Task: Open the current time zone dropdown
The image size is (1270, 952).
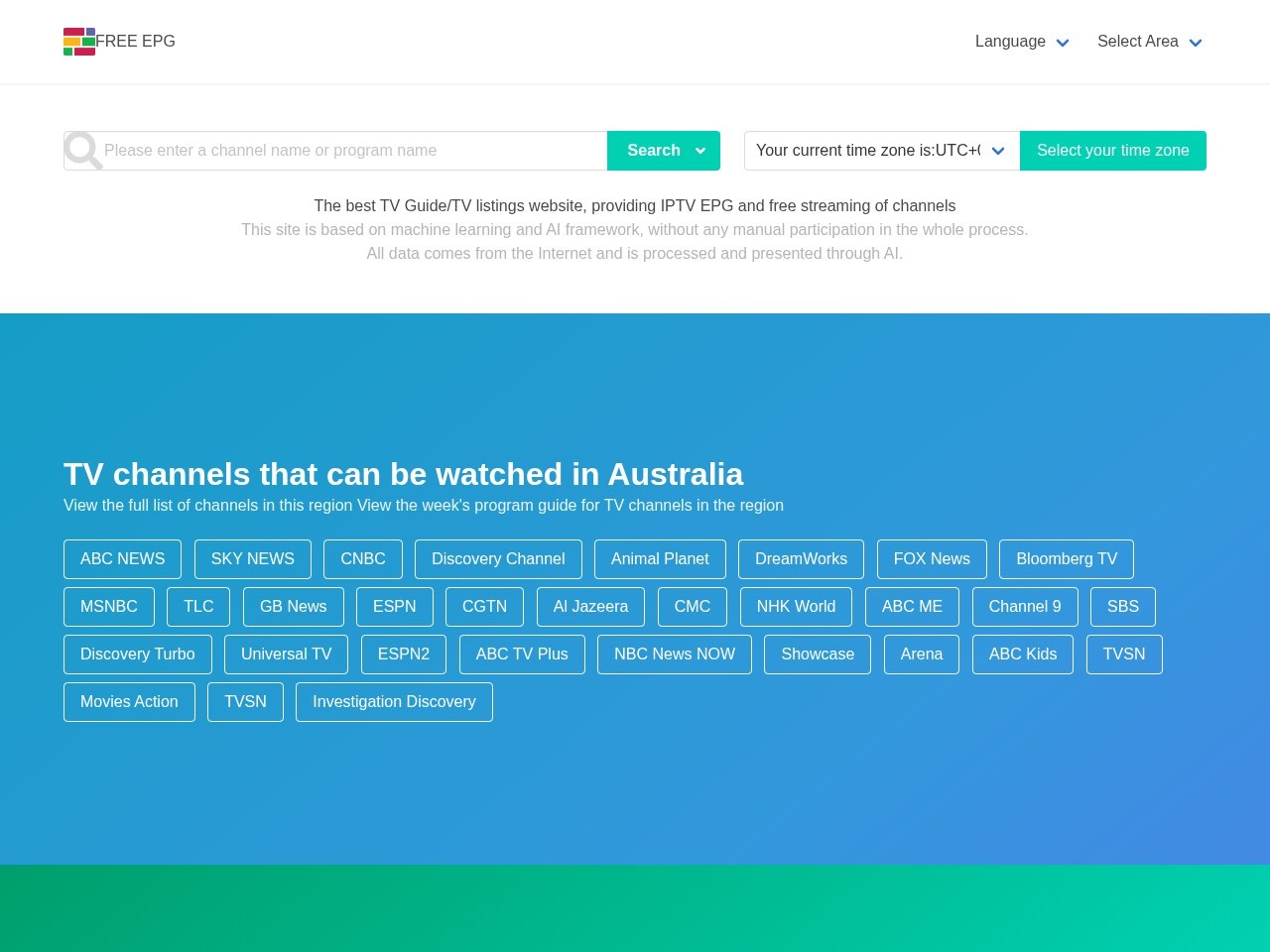Action: 882,151
